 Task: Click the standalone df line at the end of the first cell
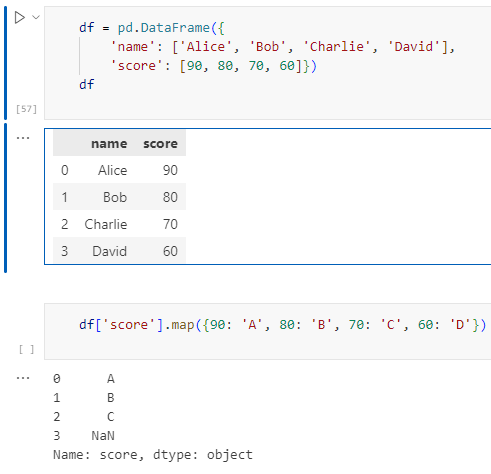coord(87,84)
